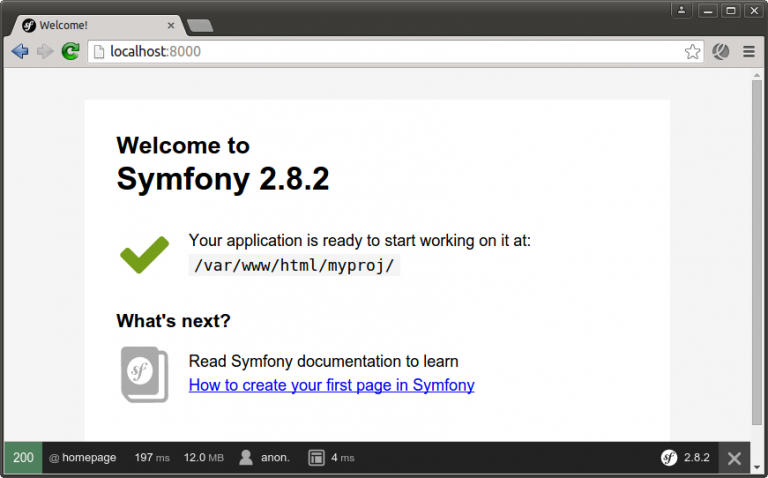Click the Symfony 2.8.2 logo in debug toolbar
Image resolution: width=768 pixels, height=478 pixels.
click(x=670, y=458)
